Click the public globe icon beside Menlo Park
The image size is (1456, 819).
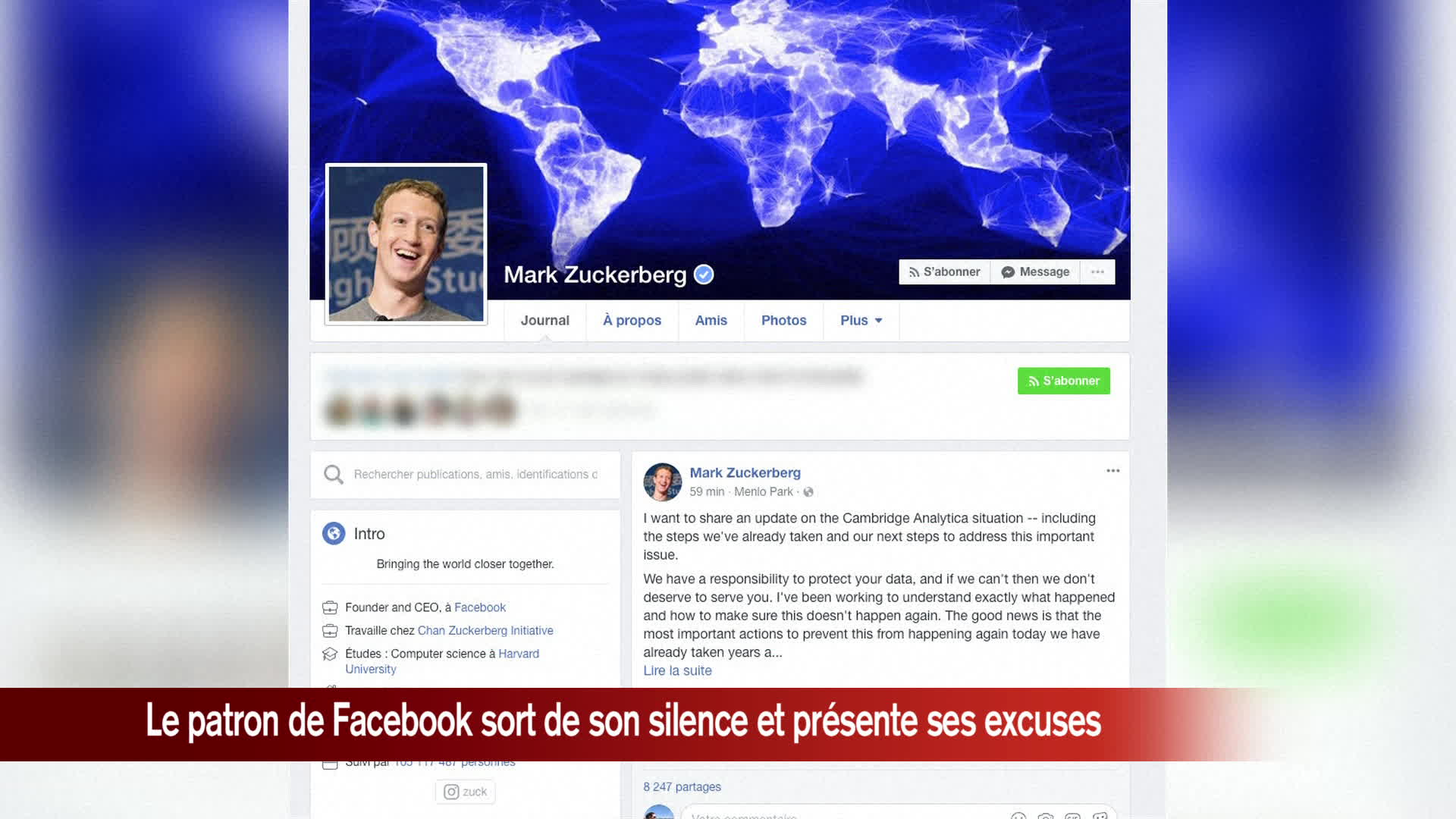click(x=808, y=492)
